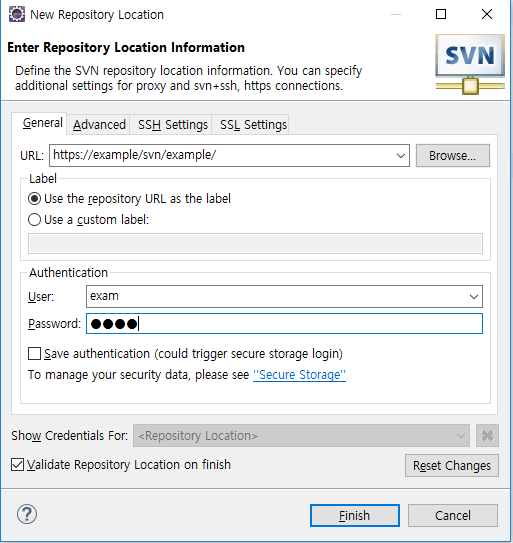Click the Password input field
Viewport: 513px width, 543px height.
[284, 324]
